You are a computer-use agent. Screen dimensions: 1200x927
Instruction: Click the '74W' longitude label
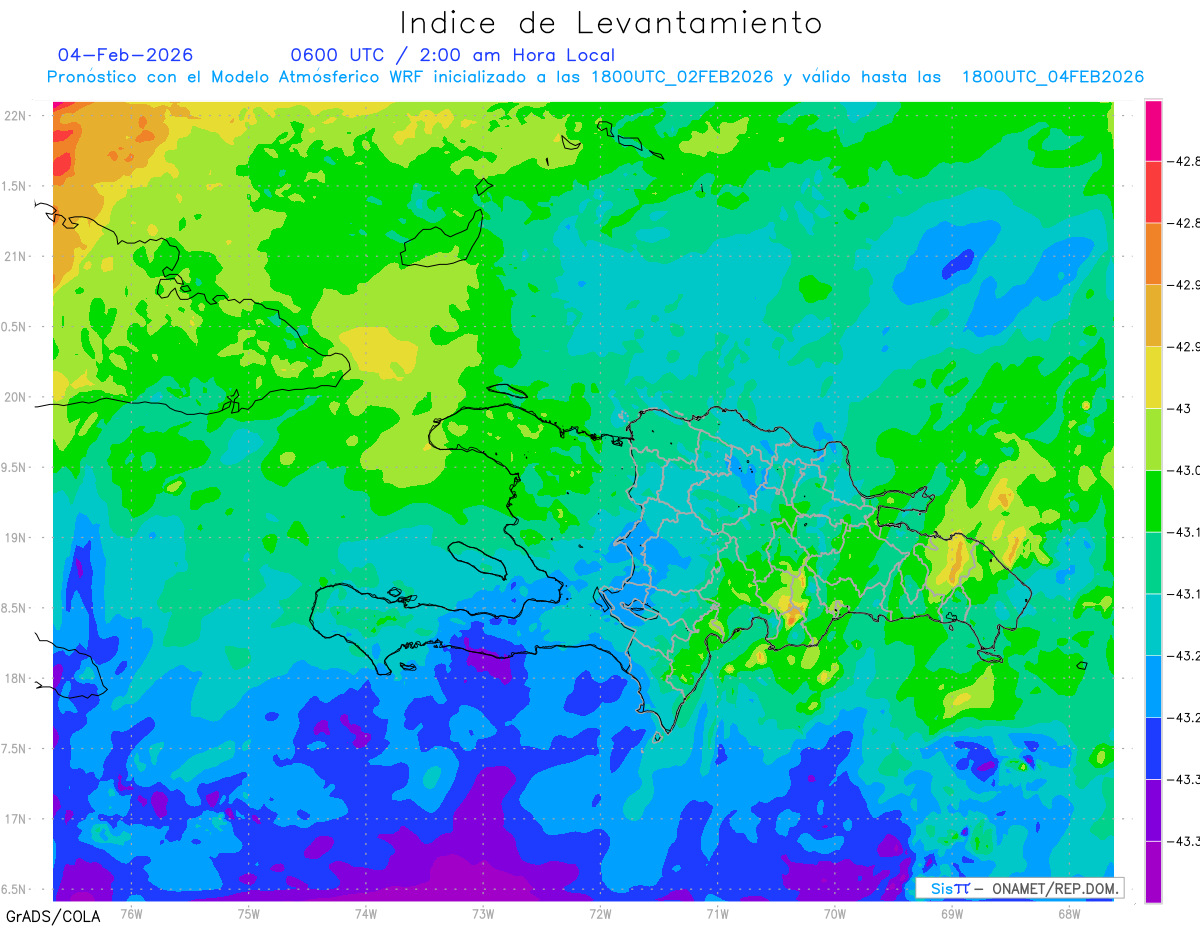point(365,913)
